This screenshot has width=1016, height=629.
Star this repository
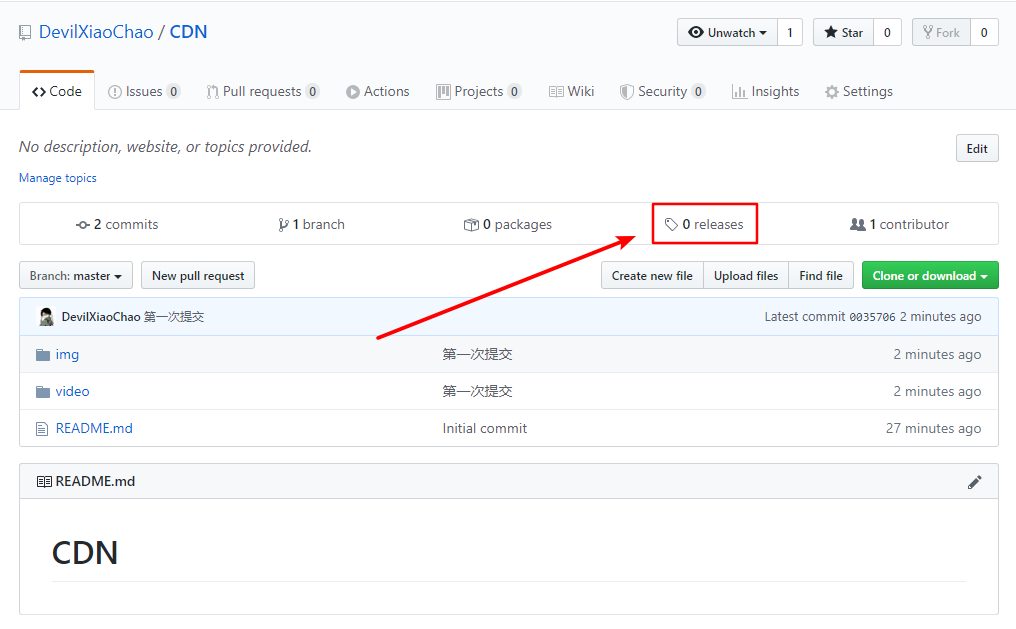(x=843, y=33)
